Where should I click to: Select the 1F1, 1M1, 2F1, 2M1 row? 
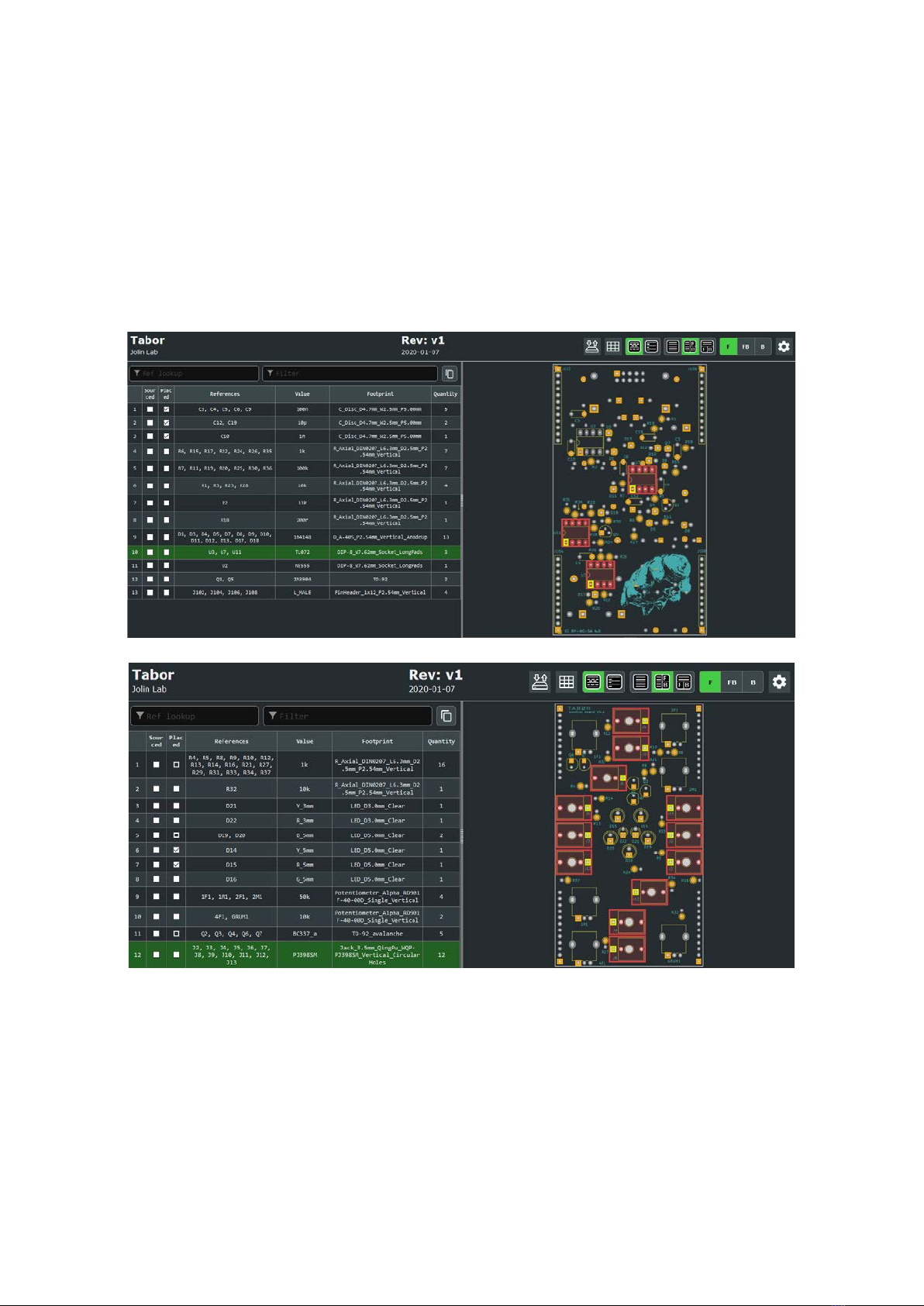tap(295, 897)
